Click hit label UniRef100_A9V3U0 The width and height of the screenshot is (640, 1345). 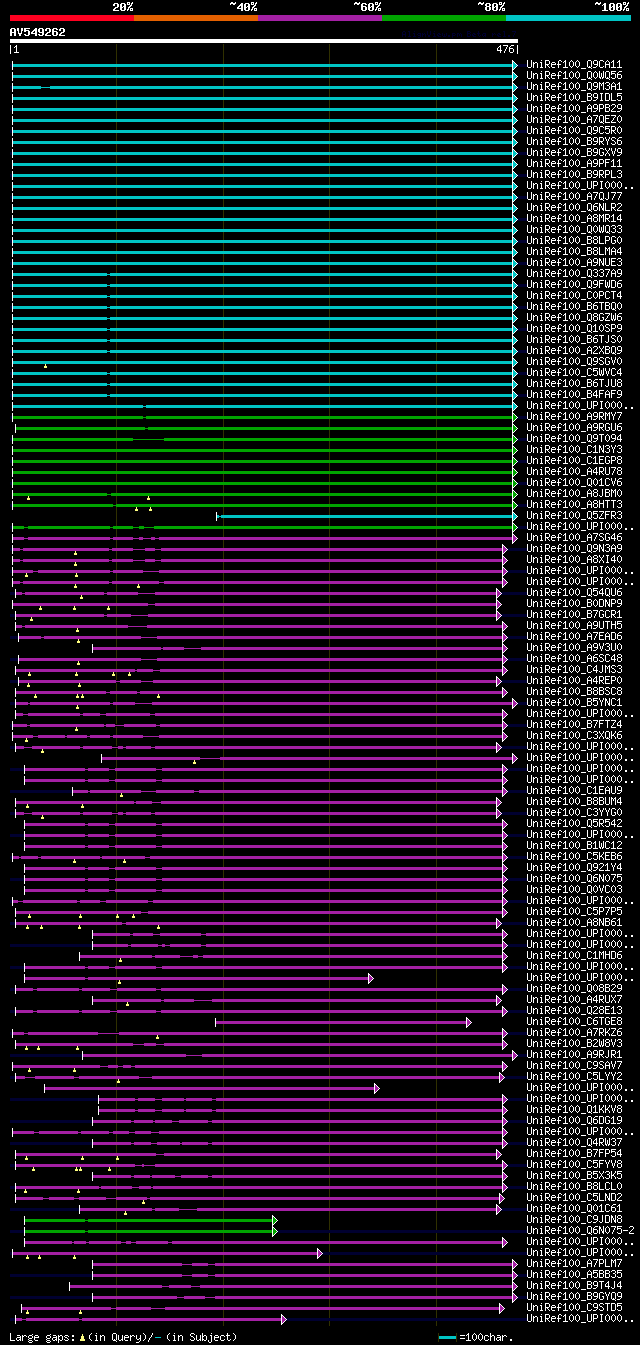(x=574, y=648)
